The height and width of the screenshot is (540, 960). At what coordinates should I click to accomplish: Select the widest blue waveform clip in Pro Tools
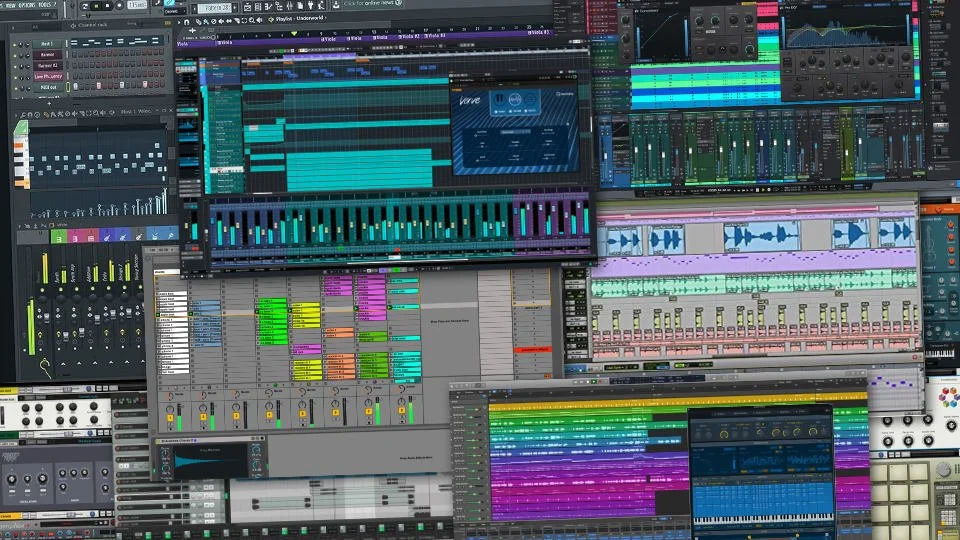(x=761, y=236)
